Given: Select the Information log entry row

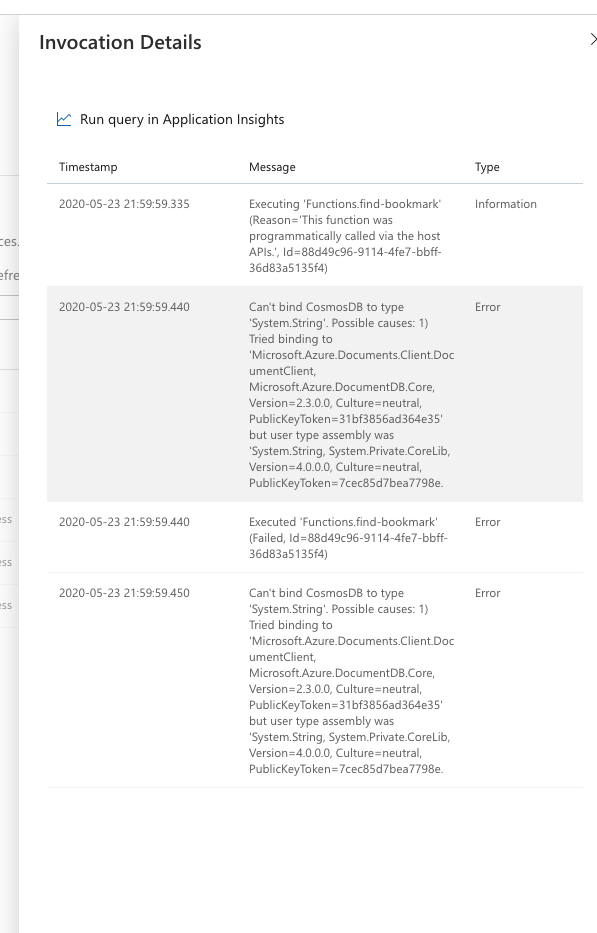Looking at the screenshot, I should tap(300, 230).
